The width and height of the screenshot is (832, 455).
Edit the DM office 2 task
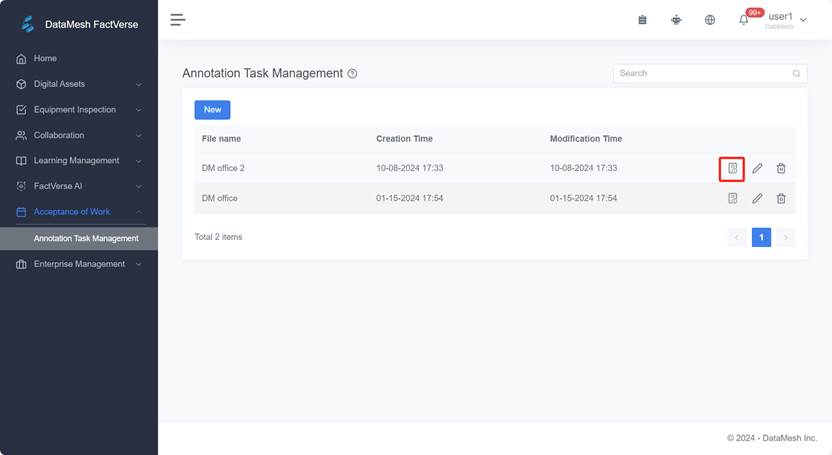coord(757,169)
